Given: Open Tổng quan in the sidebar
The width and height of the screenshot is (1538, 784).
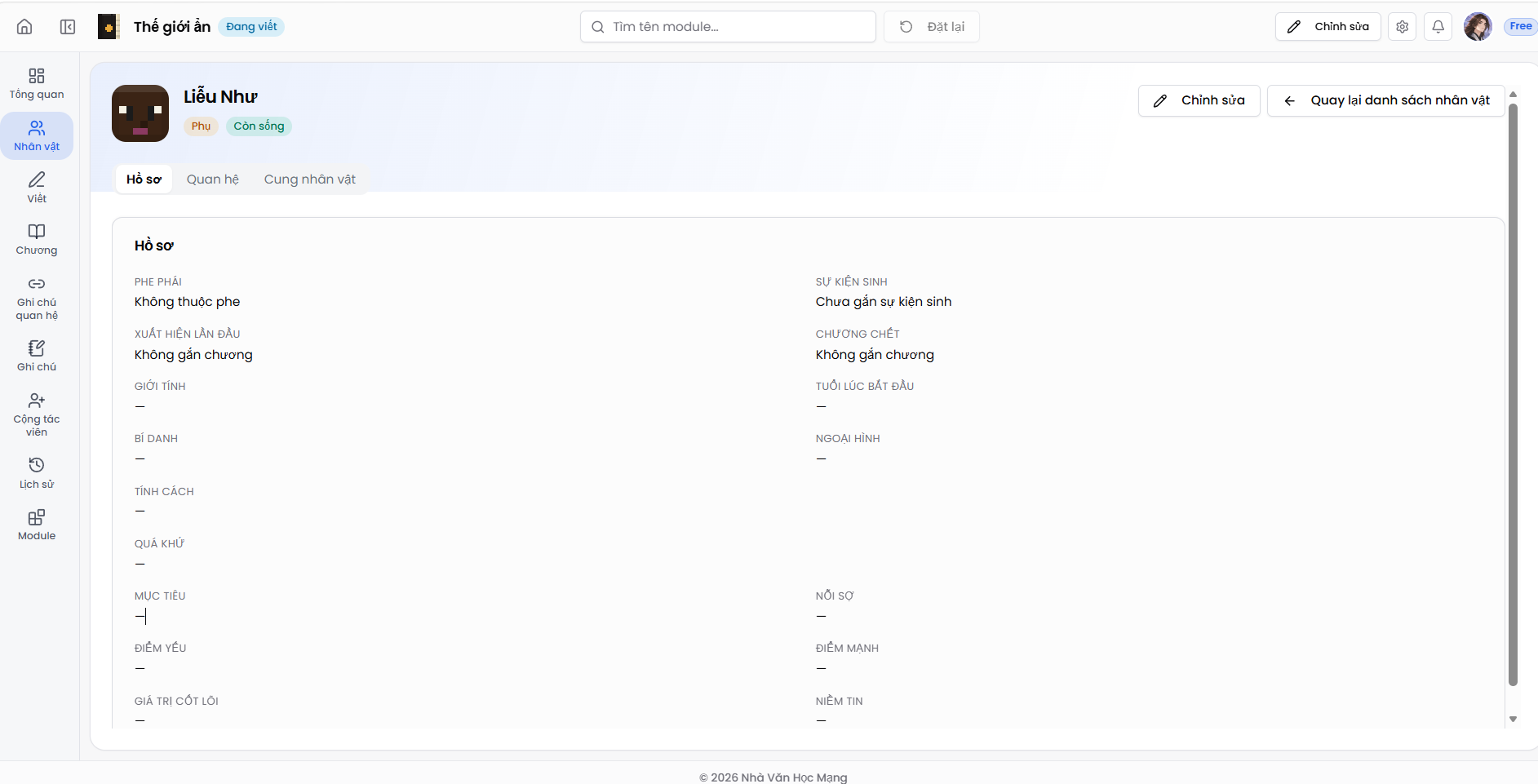Looking at the screenshot, I should (x=37, y=84).
